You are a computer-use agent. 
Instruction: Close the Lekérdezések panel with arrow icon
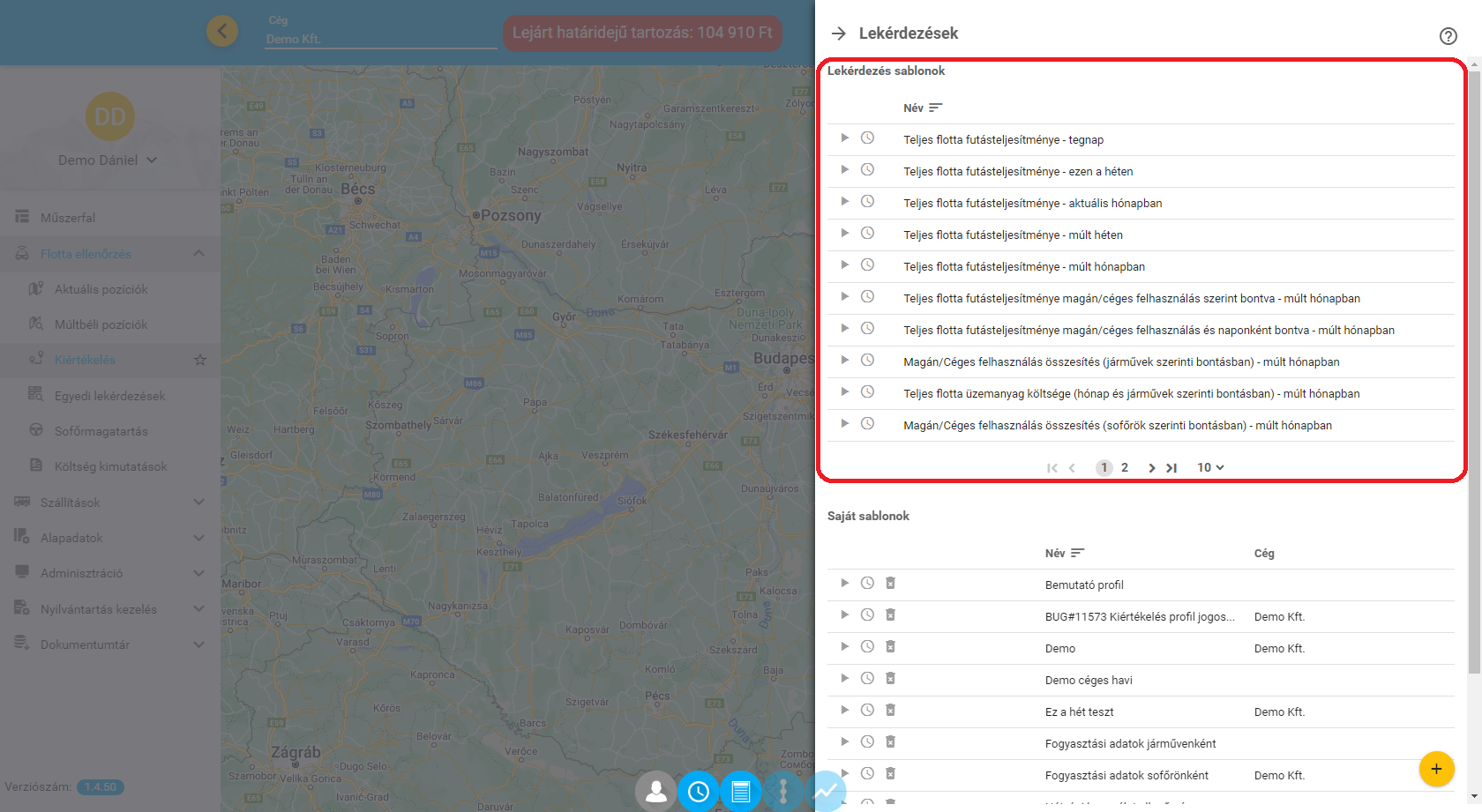click(838, 34)
